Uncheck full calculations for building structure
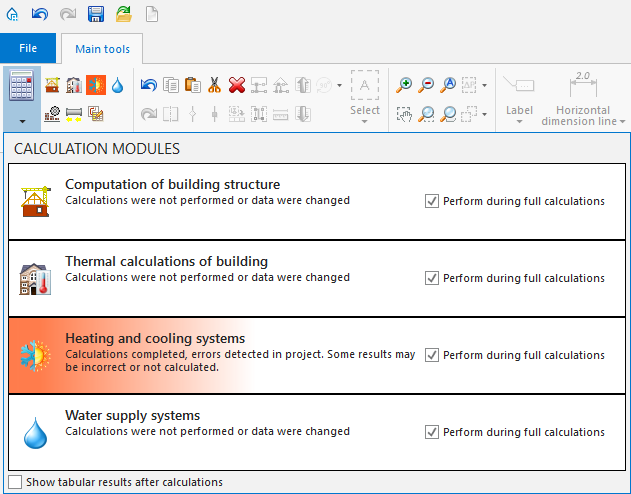The image size is (631, 494). click(432, 201)
